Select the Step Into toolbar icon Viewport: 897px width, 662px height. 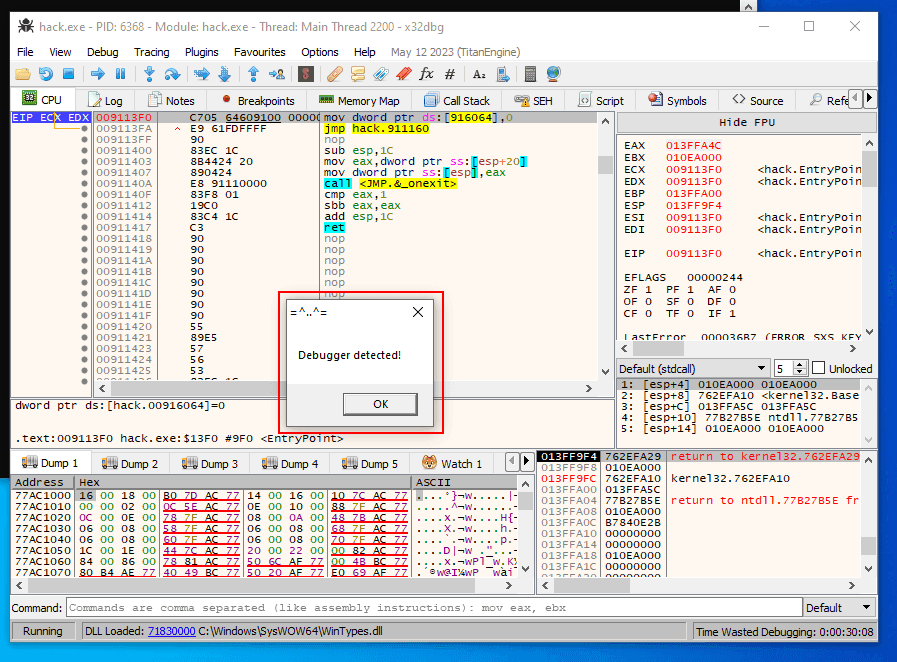[150, 74]
